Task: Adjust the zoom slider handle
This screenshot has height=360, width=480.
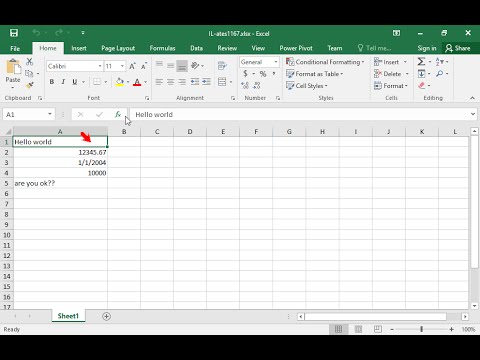Action: 422,329
